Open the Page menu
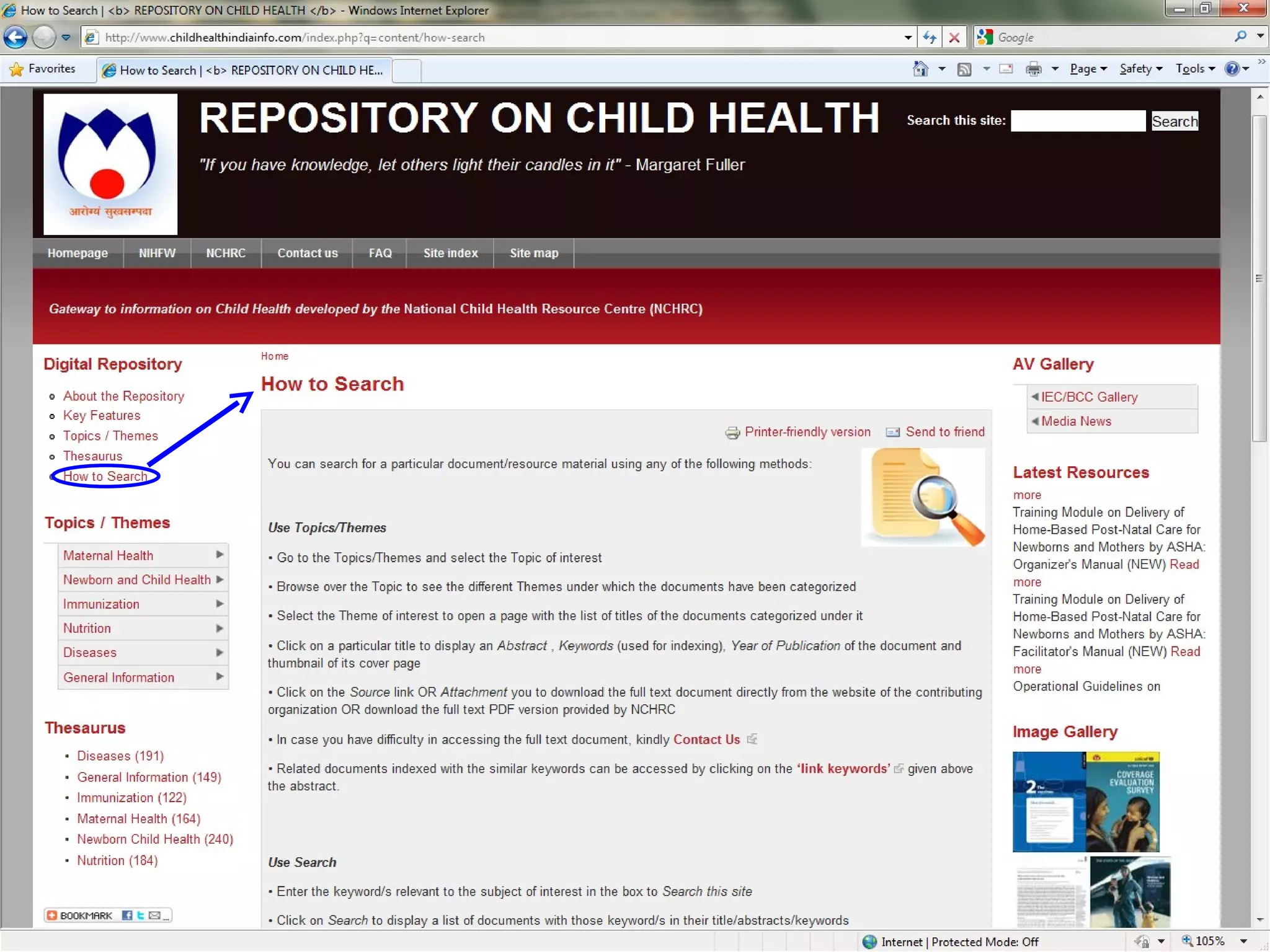Image resolution: width=1270 pixels, height=952 pixels. [1088, 69]
